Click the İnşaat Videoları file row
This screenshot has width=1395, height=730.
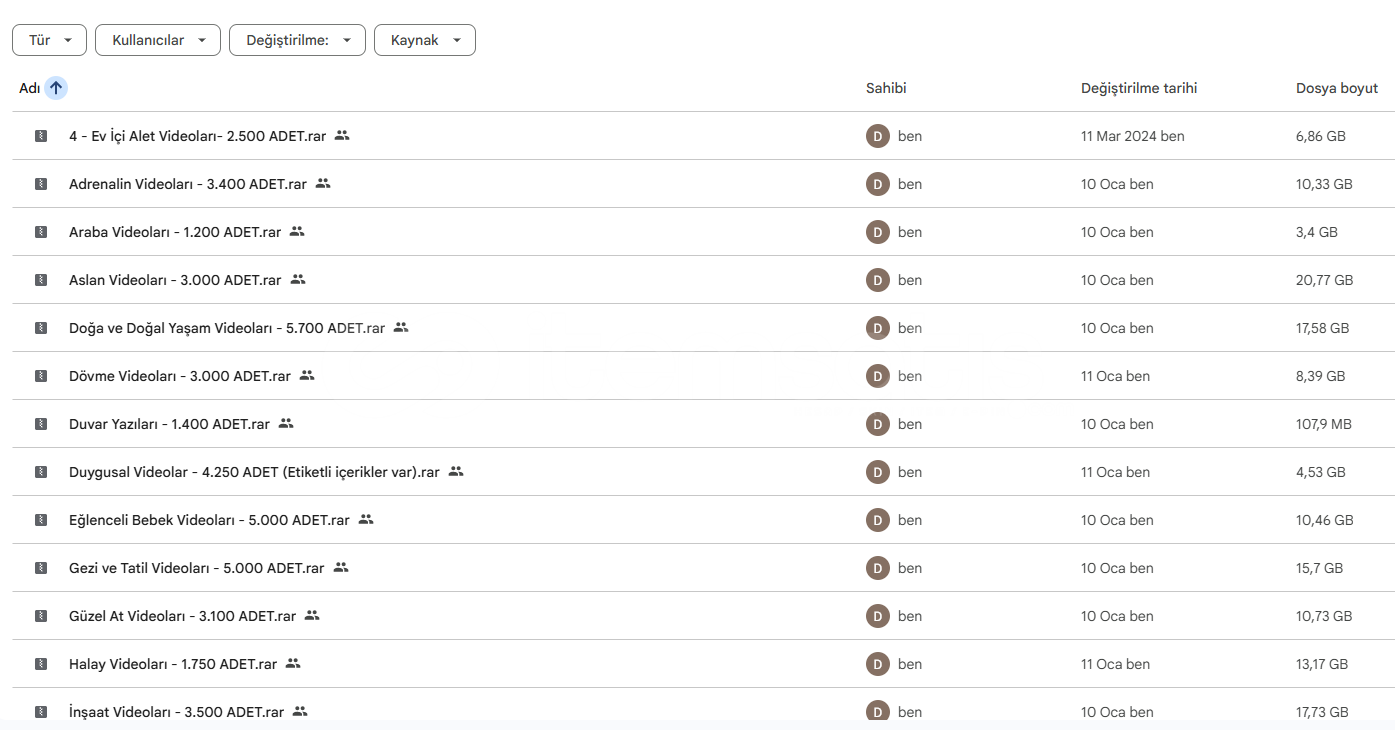tap(177, 712)
